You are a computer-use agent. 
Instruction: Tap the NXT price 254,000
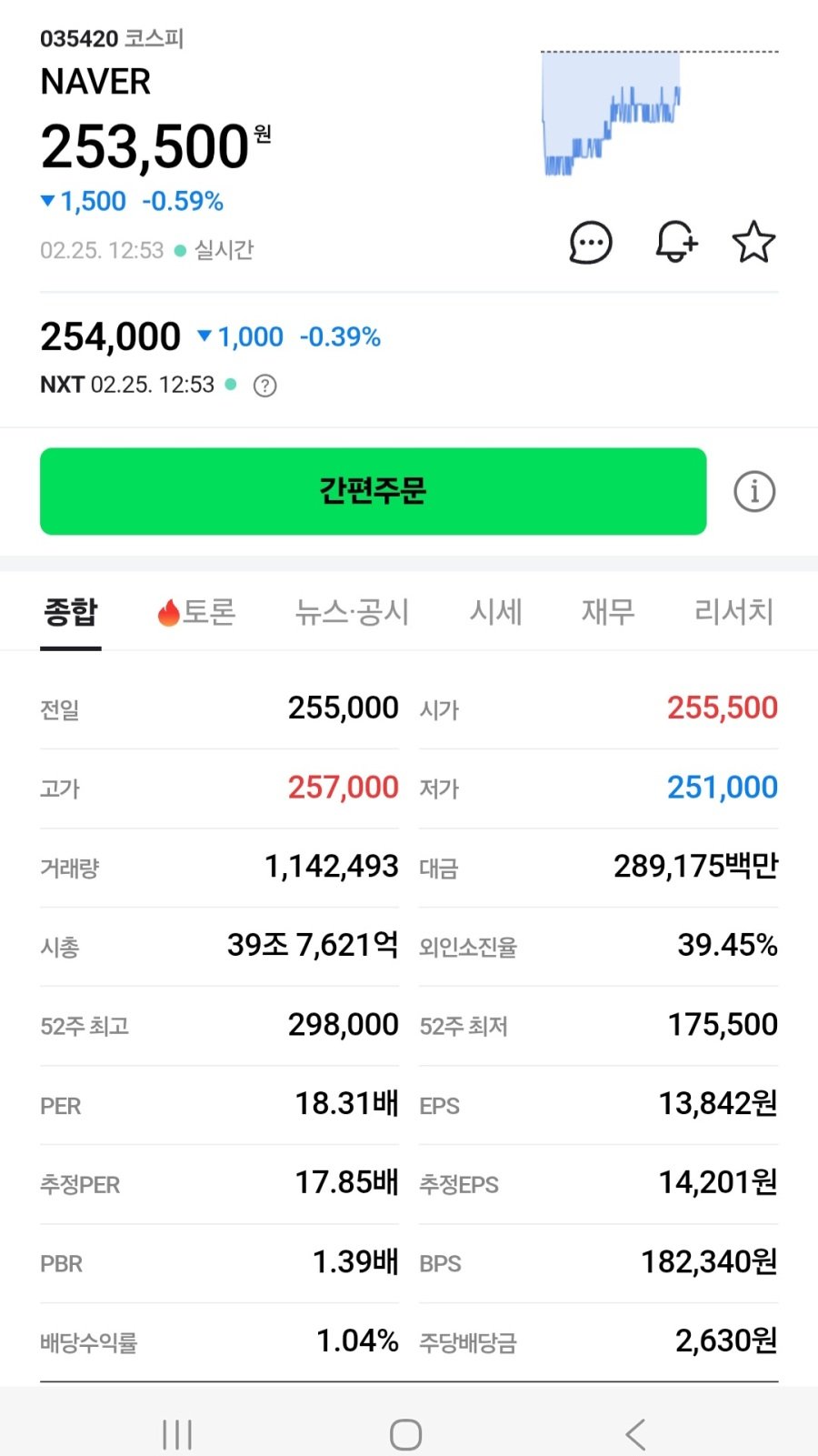click(x=111, y=337)
